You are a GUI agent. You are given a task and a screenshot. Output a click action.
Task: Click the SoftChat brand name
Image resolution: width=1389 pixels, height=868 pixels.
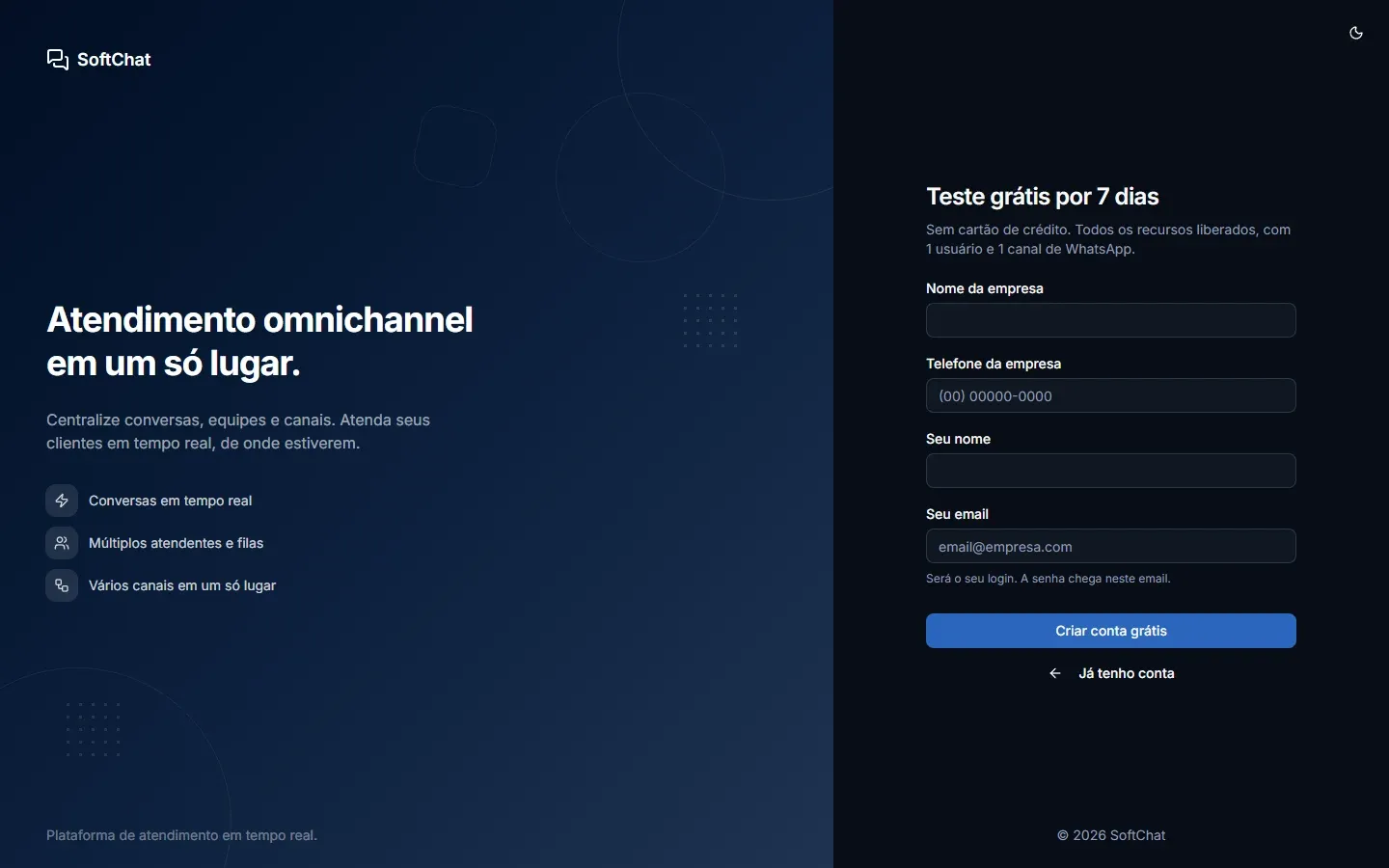click(x=114, y=60)
